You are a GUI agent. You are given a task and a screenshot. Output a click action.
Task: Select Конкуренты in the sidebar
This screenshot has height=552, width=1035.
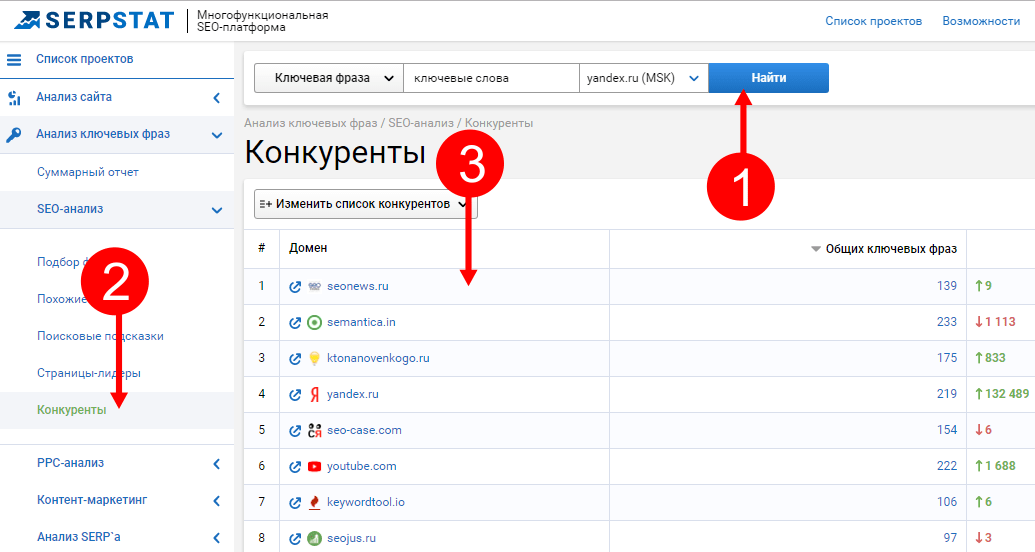coord(71,410)
